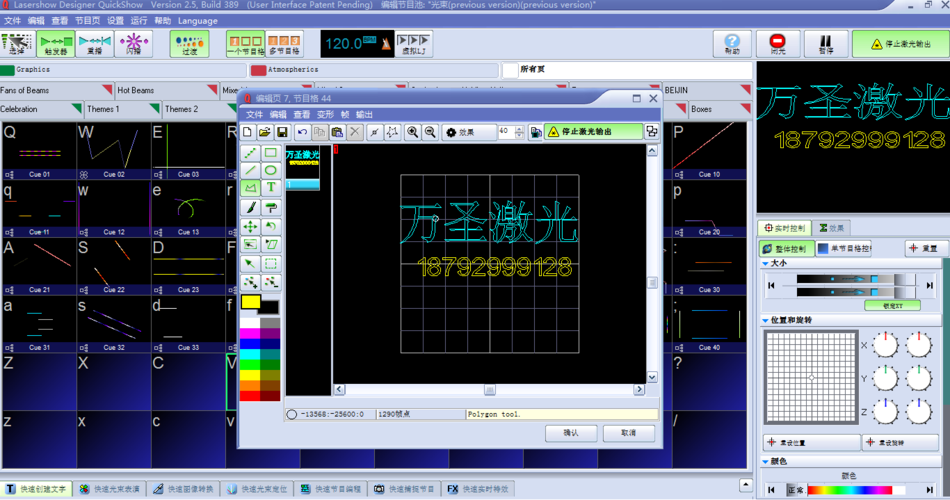The height and width of the screenshot is (500, 950).
Task: Open the Language menu
Action: coord(198,21)
